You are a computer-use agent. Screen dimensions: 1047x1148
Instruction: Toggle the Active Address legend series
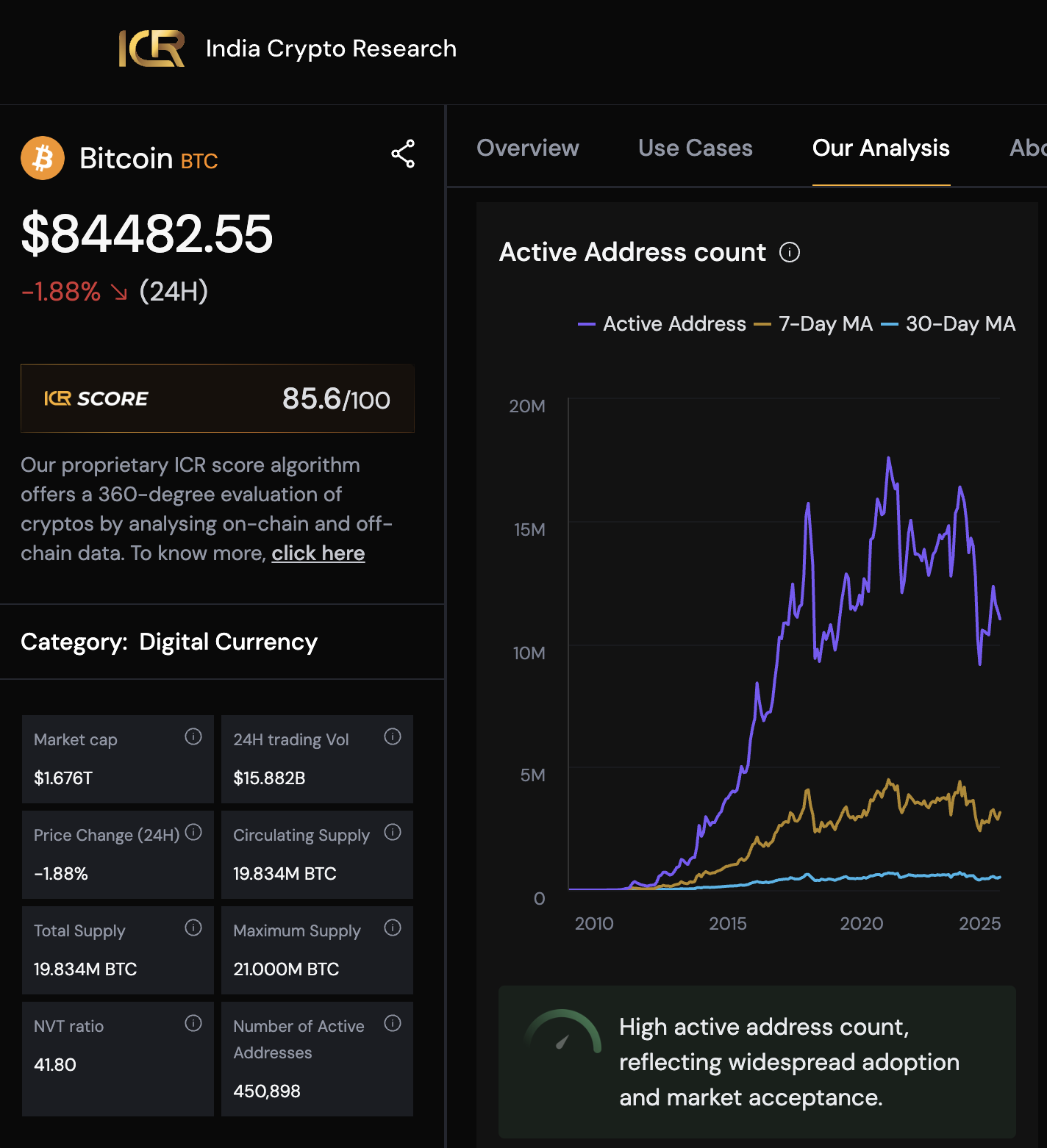coord(662,324)
